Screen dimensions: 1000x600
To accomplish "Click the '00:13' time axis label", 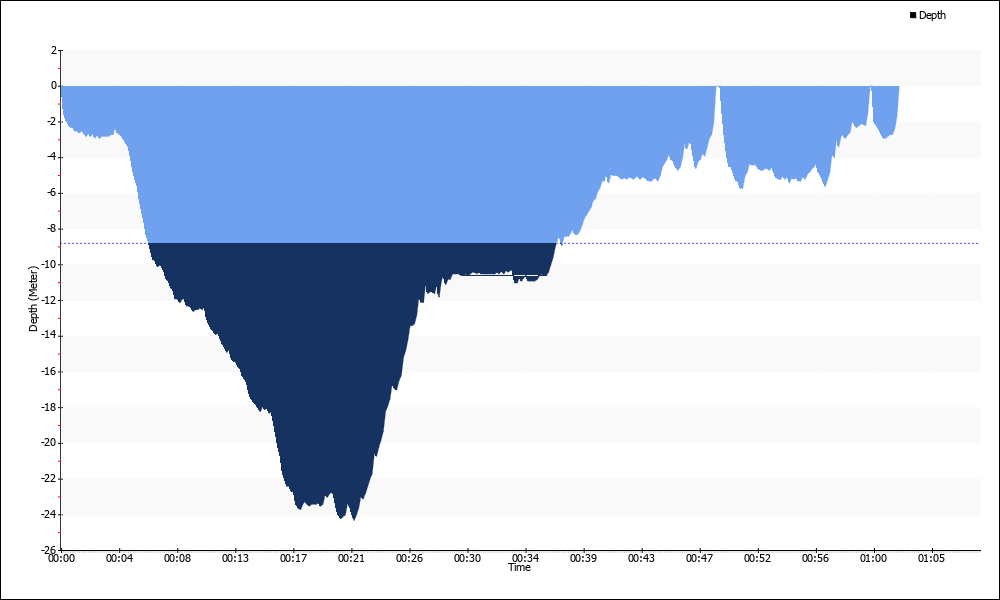I will click(x=235, y=559).
